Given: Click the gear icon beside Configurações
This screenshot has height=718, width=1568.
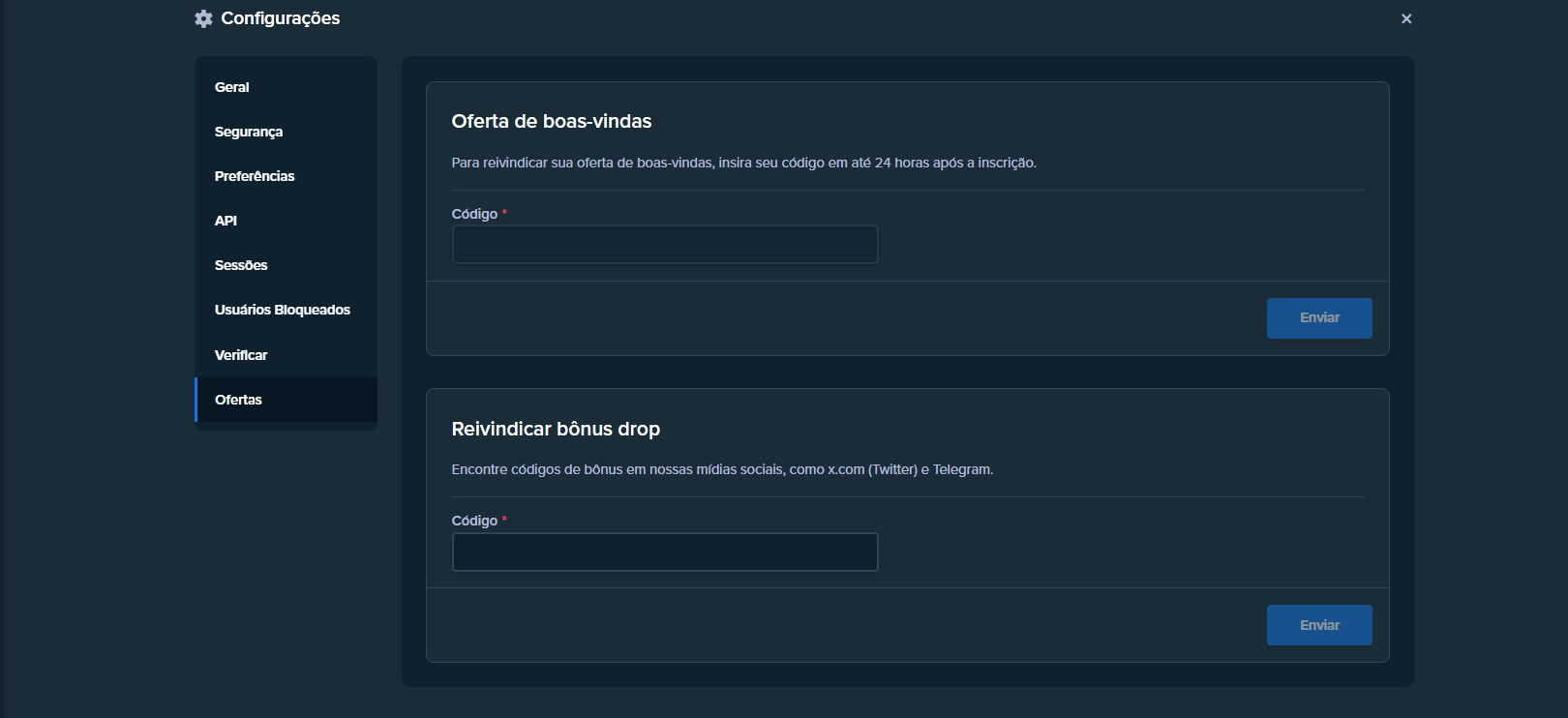Looking at the screenshot, I should [203, 18].
